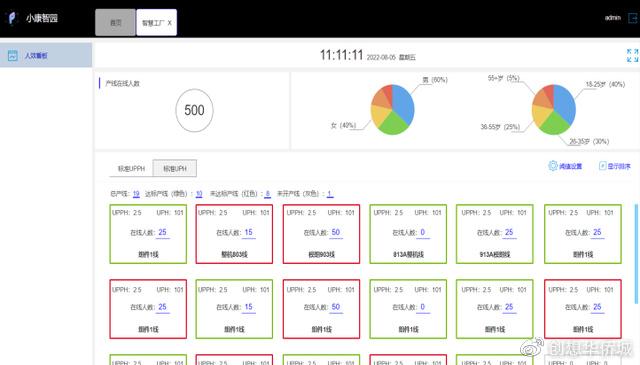Click the display sort icon
The height and width of the screenshot is (365, 640).
602,166
